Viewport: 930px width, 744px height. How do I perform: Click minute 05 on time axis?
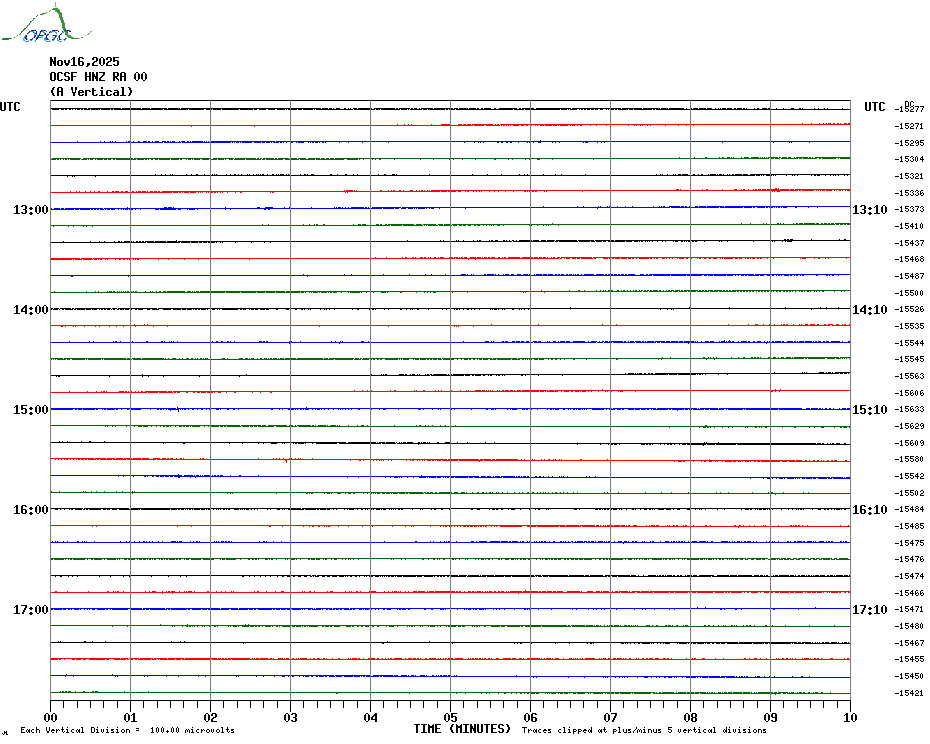(x=450, y=717)
